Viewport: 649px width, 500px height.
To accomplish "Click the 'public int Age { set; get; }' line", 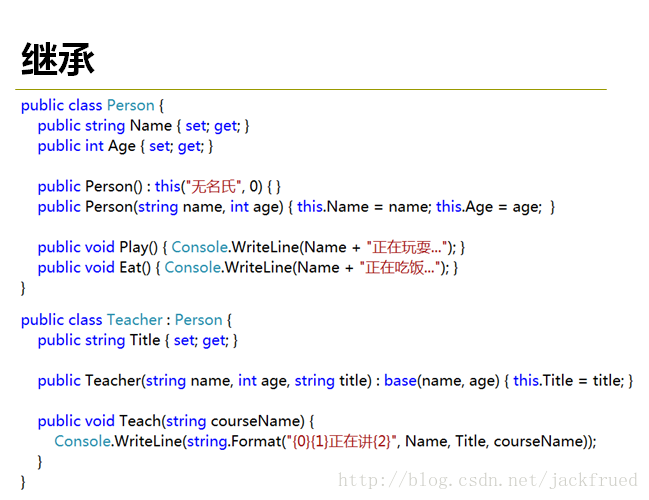I will point(125,146).
